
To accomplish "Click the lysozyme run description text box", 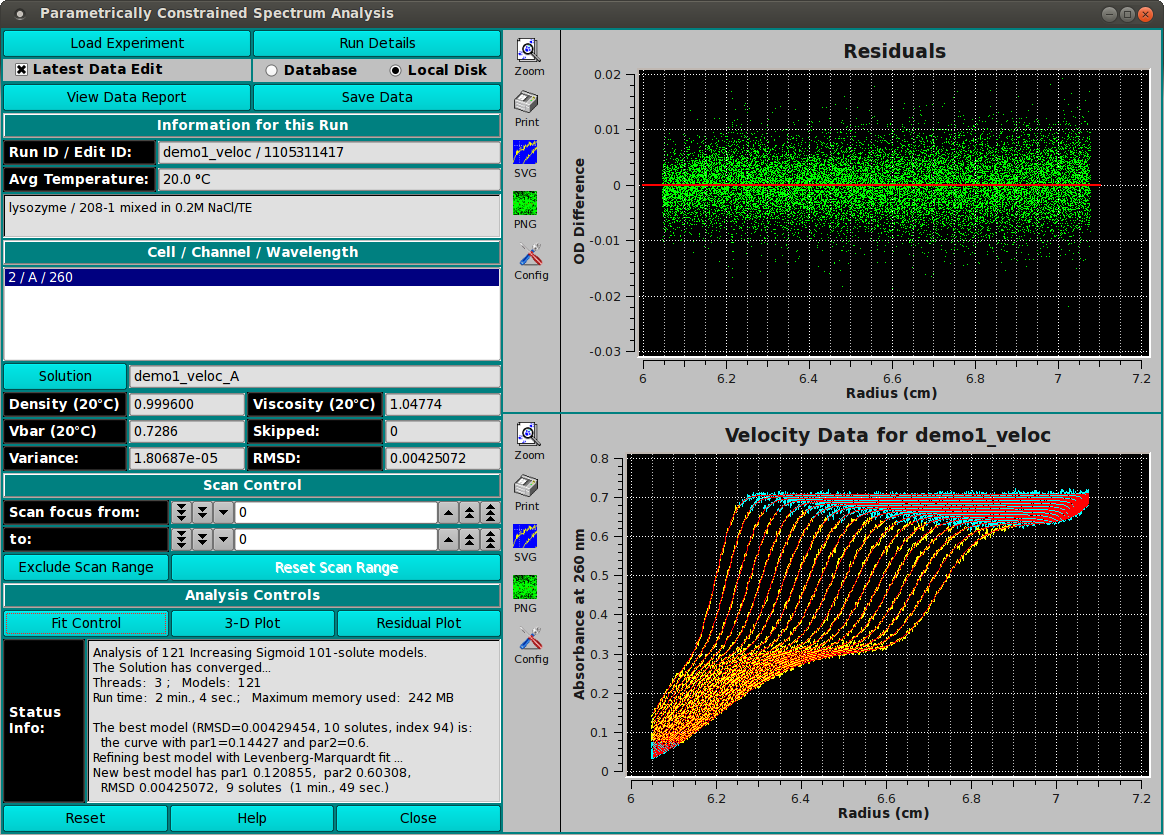I will 252,216.
